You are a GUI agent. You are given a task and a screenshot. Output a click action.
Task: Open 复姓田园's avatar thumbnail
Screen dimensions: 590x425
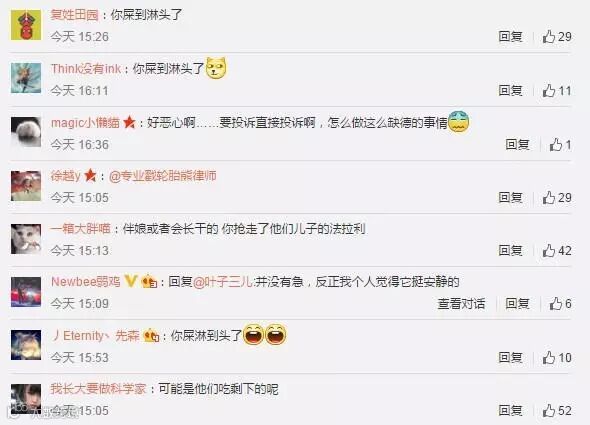[26, 25]
